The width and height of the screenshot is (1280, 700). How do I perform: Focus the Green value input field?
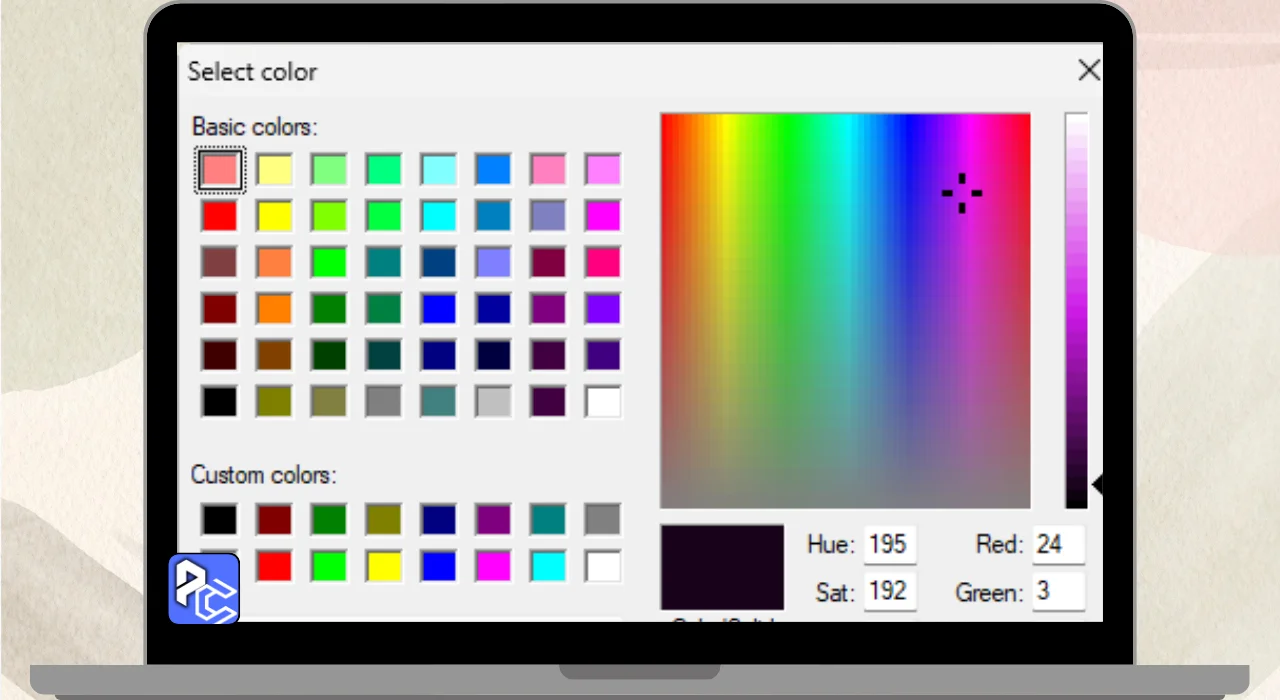[x=1058, y=591]
